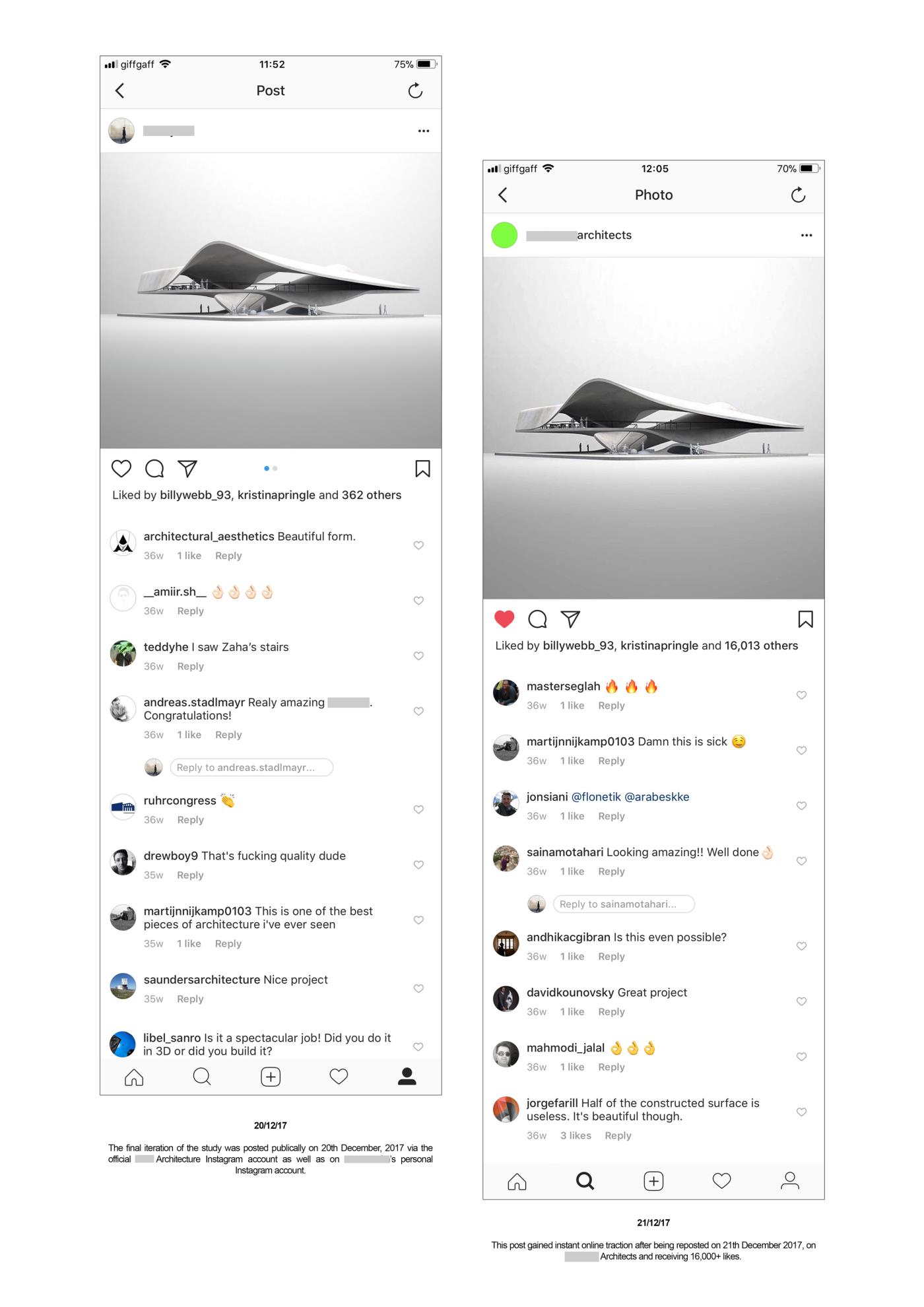
Task: Like jorgefarill's comment with the small heart
Action: point(801,1112)
